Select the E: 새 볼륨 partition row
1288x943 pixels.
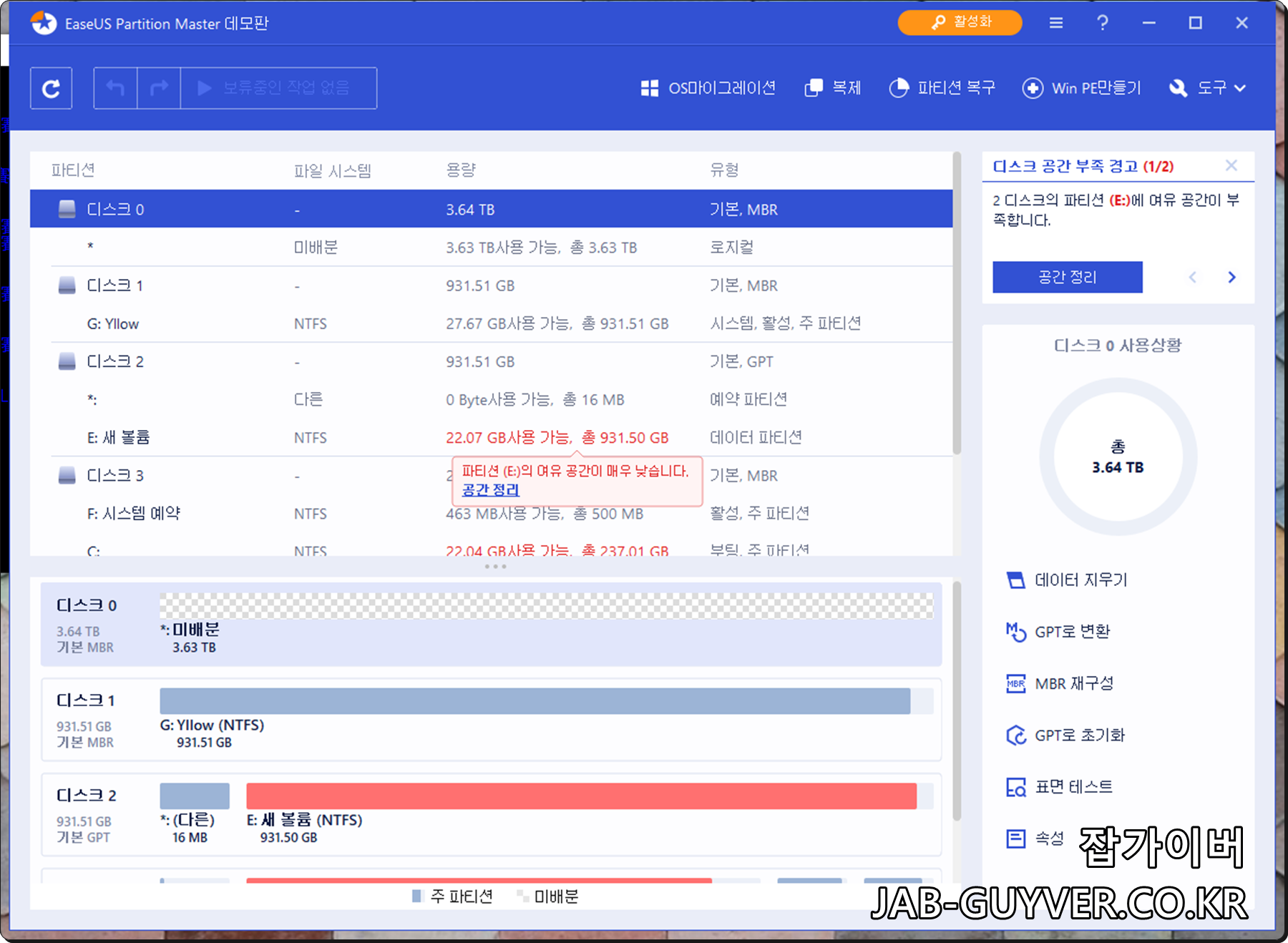click(491, 437)
